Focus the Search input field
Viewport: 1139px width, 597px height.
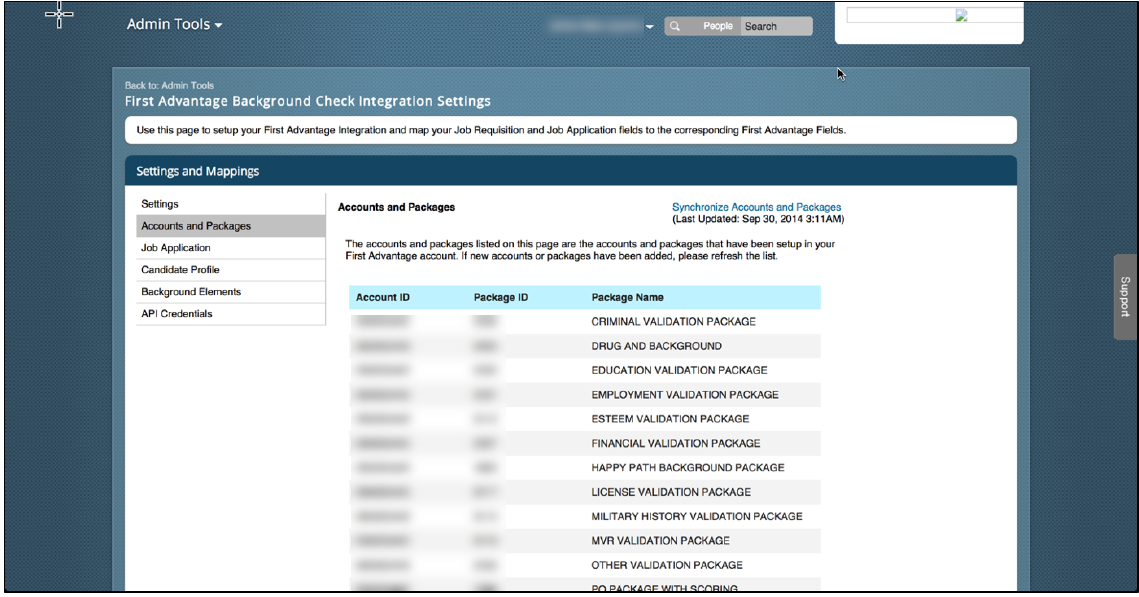tap(776, 26)
